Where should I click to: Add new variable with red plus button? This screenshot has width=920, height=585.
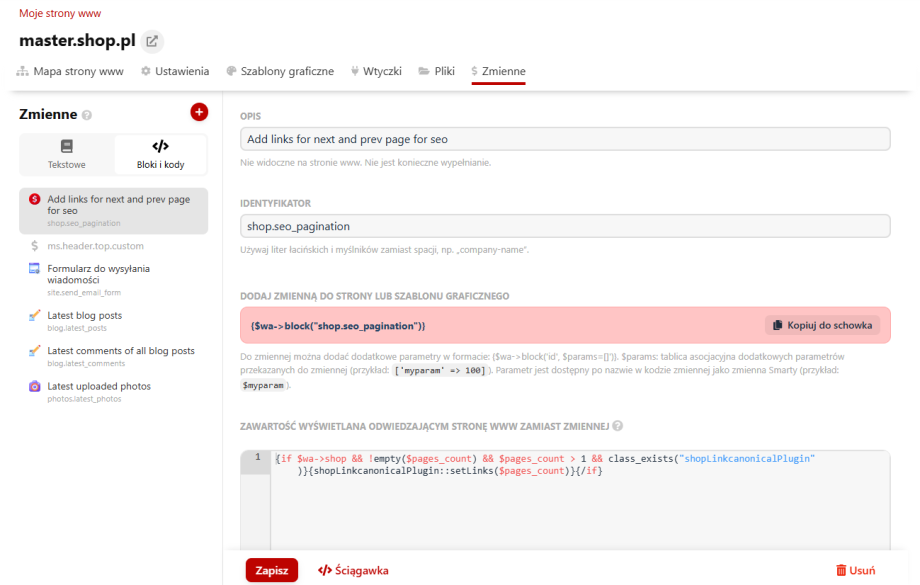pyautogui.click(x=198, y=112)
